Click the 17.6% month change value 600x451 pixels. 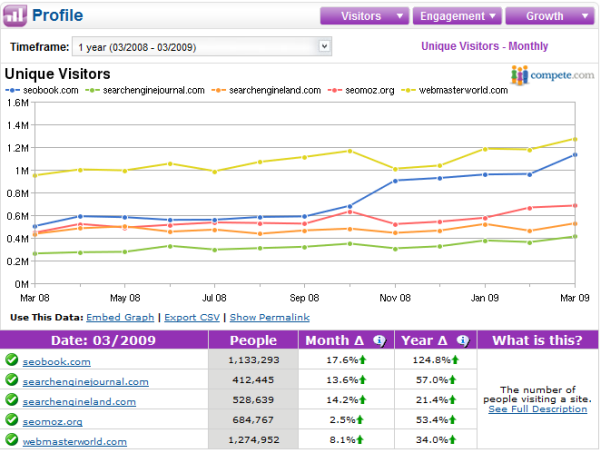[342, 360]
